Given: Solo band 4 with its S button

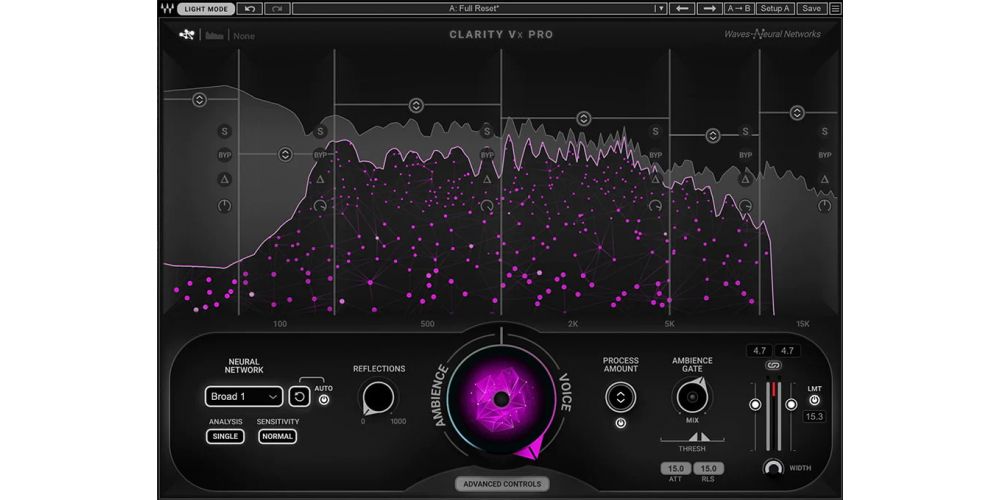Looking at the screenshot, I should tap(655, 131).
